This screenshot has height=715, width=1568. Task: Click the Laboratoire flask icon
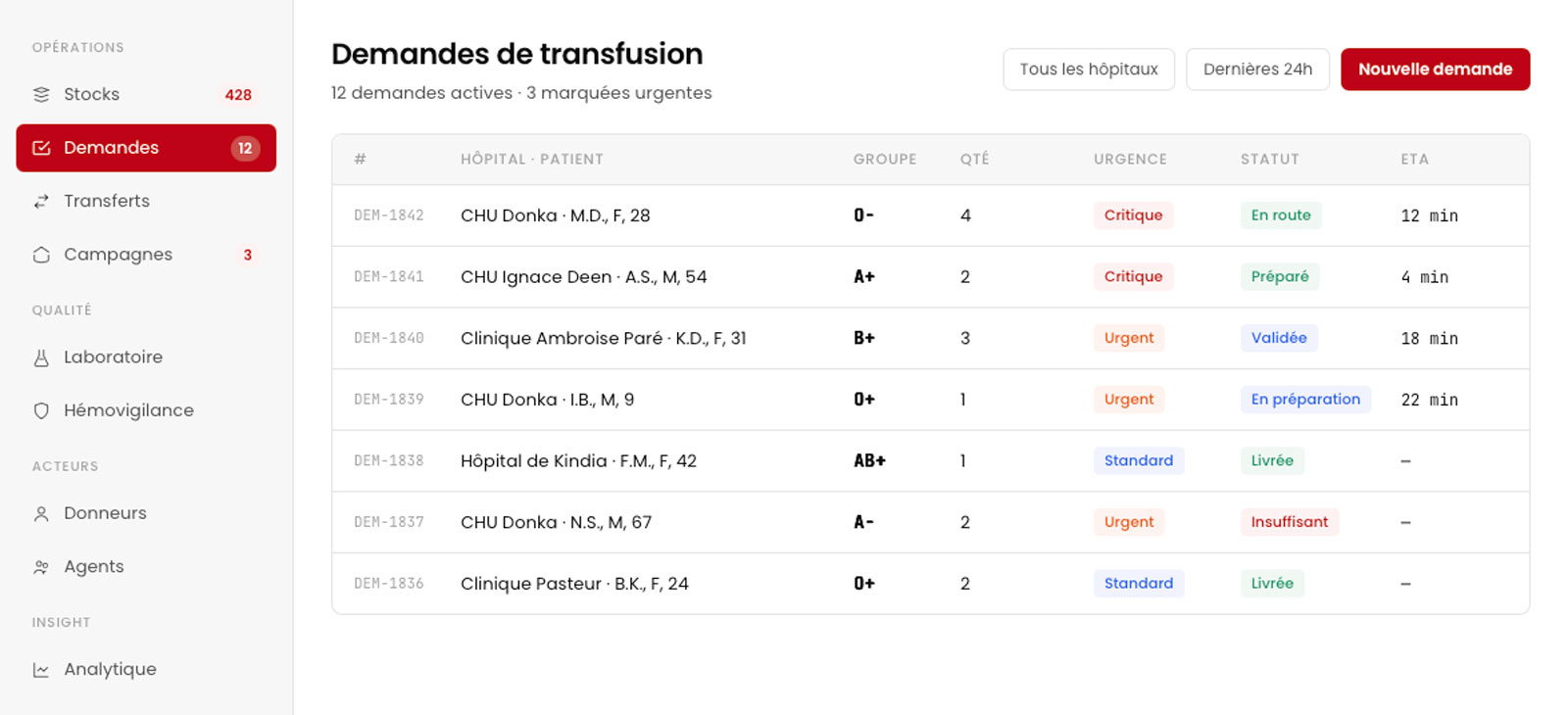click(x=41, y=357)
